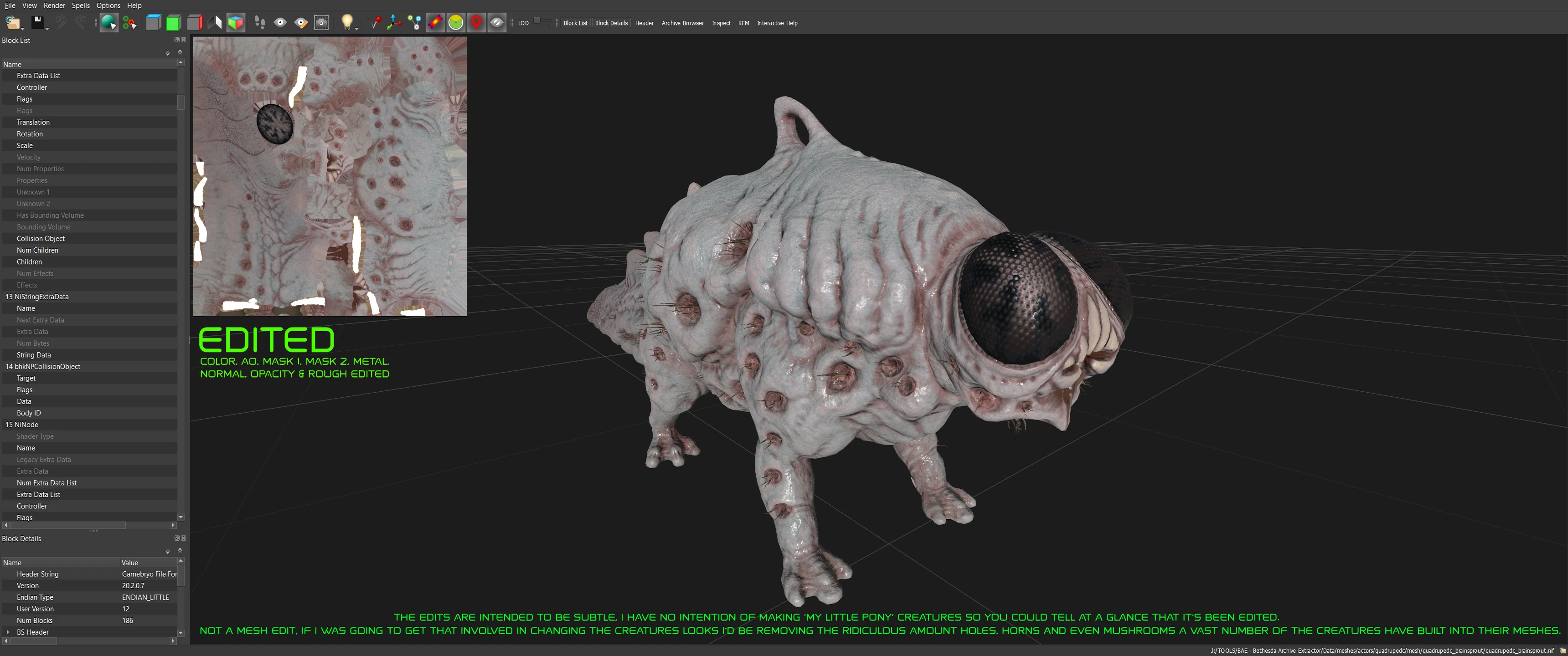Open the Help menu
Screen dimensions: 1568x656
(x=134, y=5)
